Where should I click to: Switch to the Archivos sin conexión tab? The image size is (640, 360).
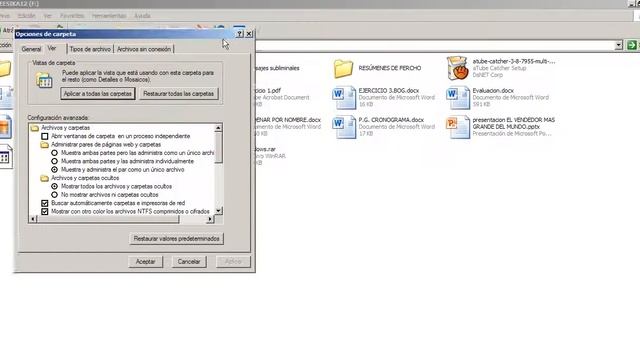click(144, 49)
